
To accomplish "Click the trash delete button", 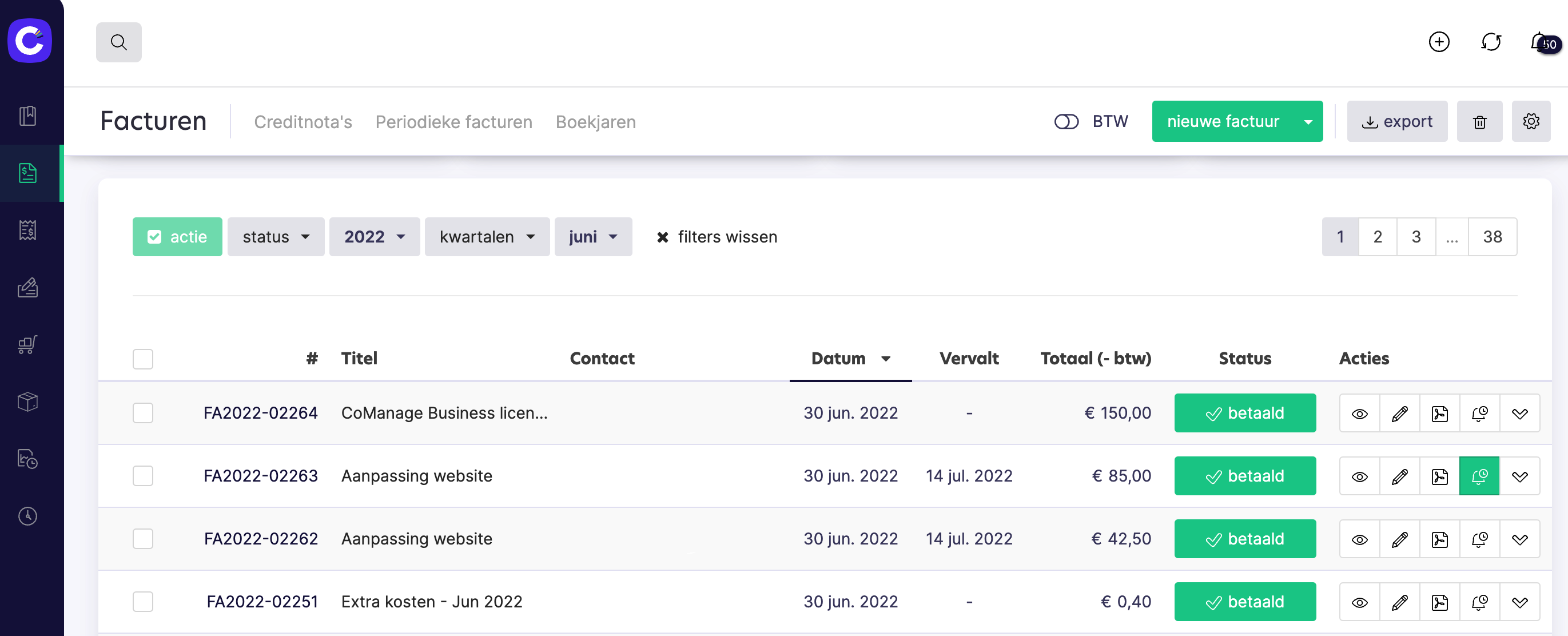I will click(x=1479, y=121).
